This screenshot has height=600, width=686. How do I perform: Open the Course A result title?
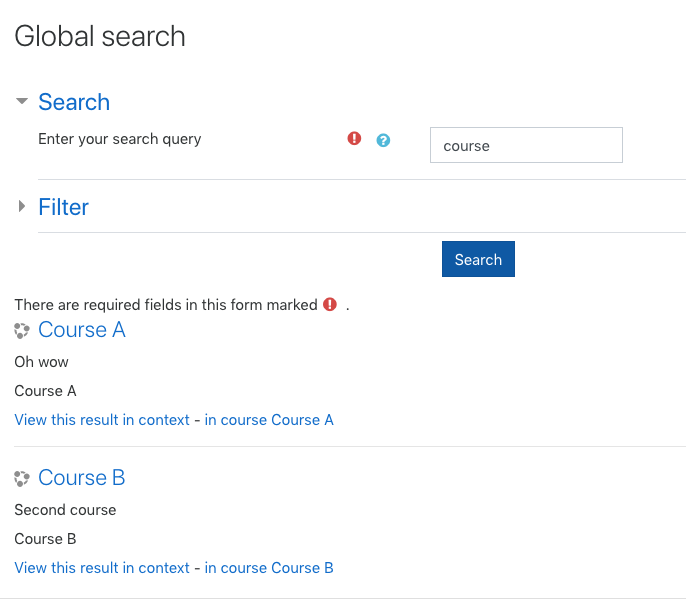click(82, 330)
